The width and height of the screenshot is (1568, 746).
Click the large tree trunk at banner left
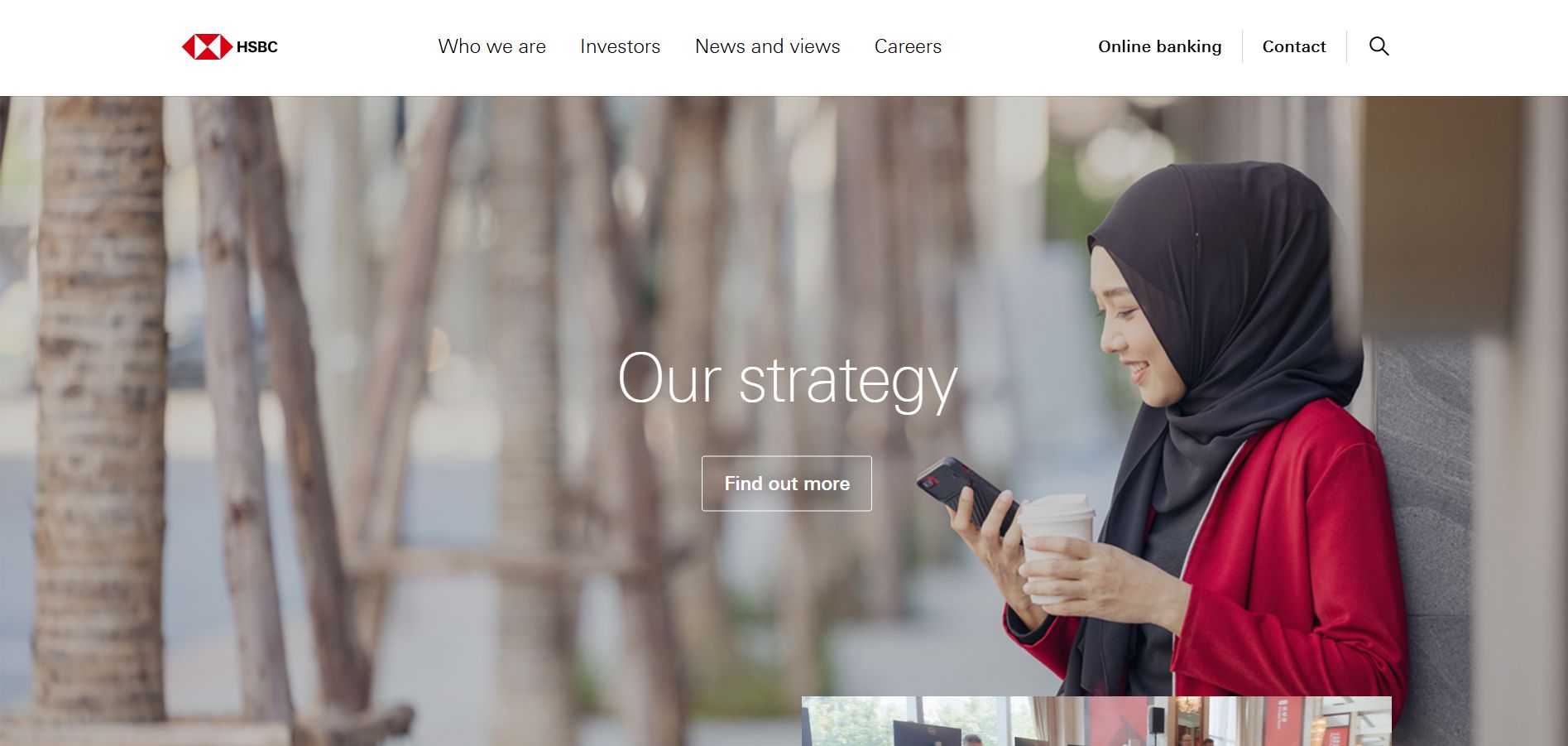pyautogui.click(x=99, y=406)
